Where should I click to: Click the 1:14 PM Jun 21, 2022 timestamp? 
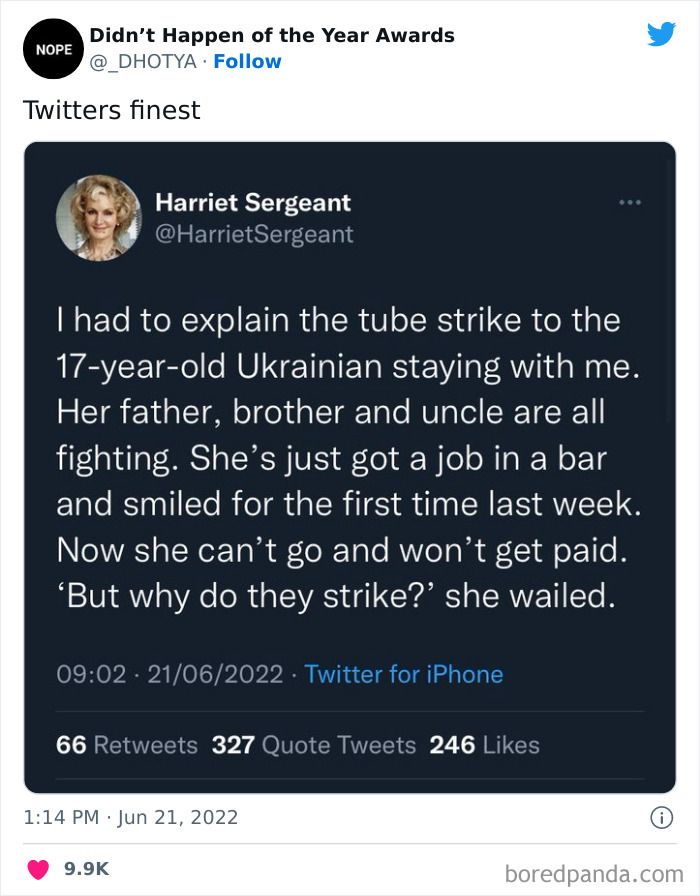pyautogui.click(x=131, y=817)
